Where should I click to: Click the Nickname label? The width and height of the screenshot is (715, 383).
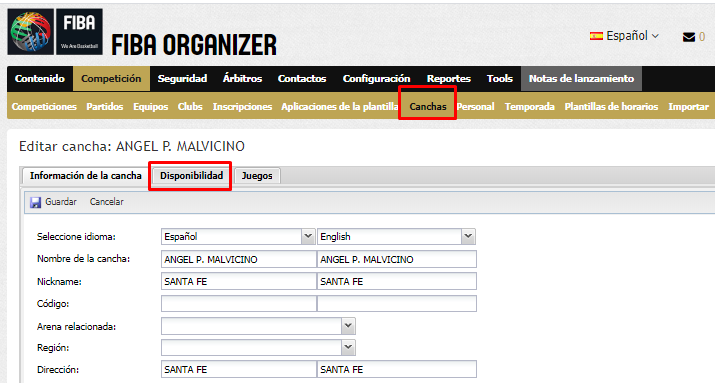[x=59, y=282]
